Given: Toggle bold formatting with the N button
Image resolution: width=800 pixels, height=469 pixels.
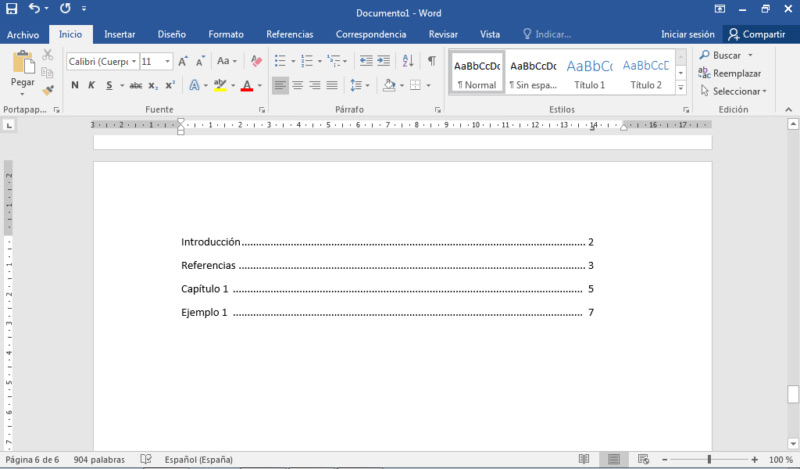Looking at the screenshot, I should [75, 85].
